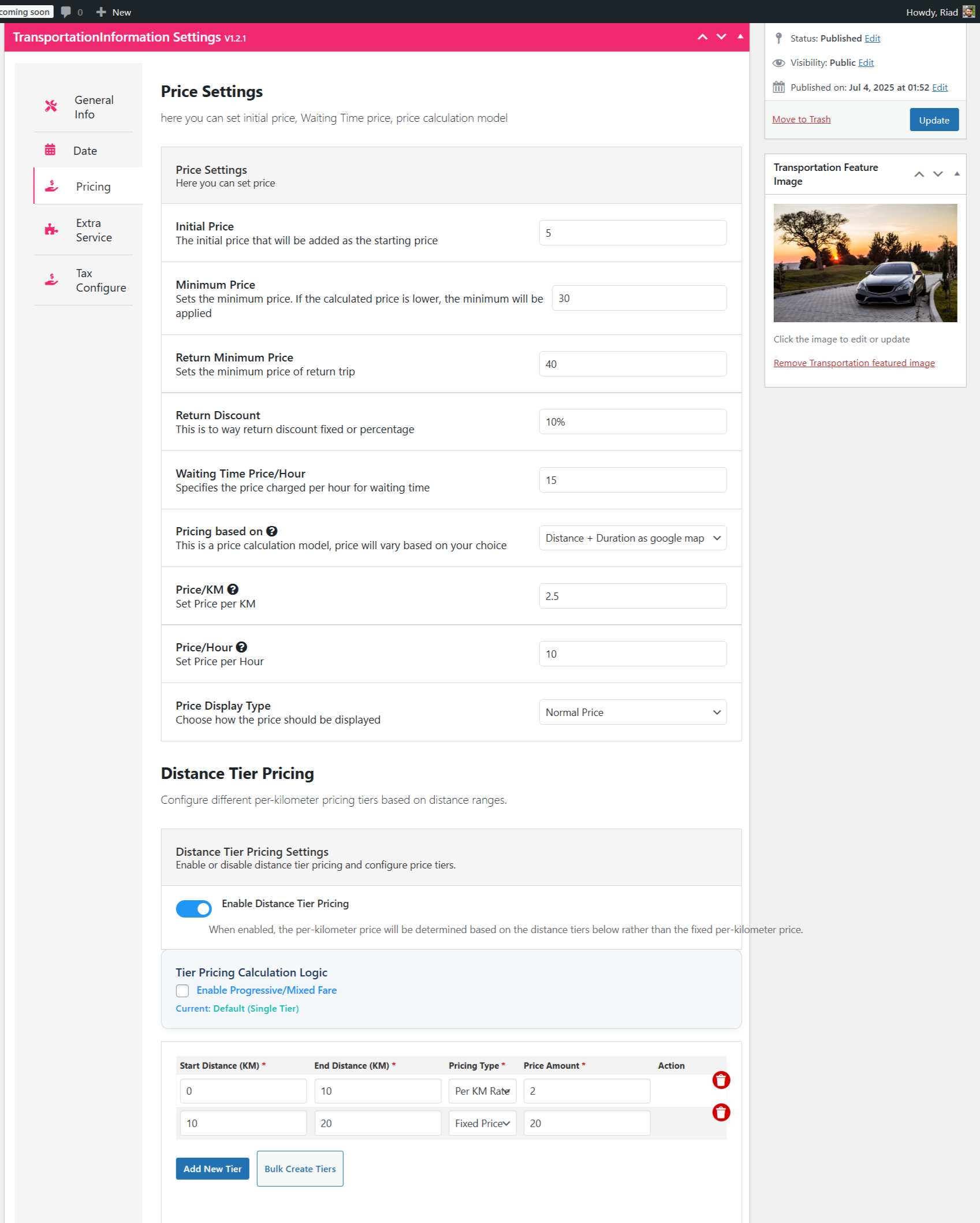Viewport: 980px width, 1223px height.
Task: Click the Update button
Action: coord(934,120)
